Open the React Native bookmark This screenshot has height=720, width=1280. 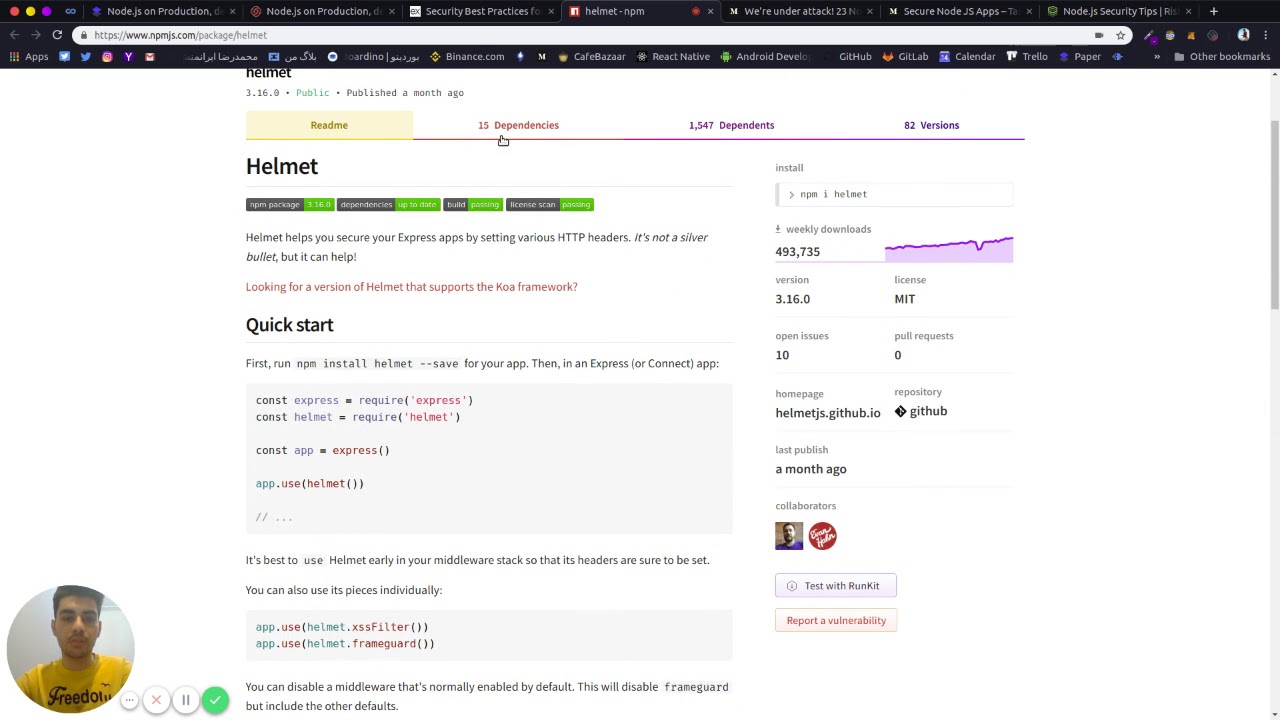click(x=673, y=57)
